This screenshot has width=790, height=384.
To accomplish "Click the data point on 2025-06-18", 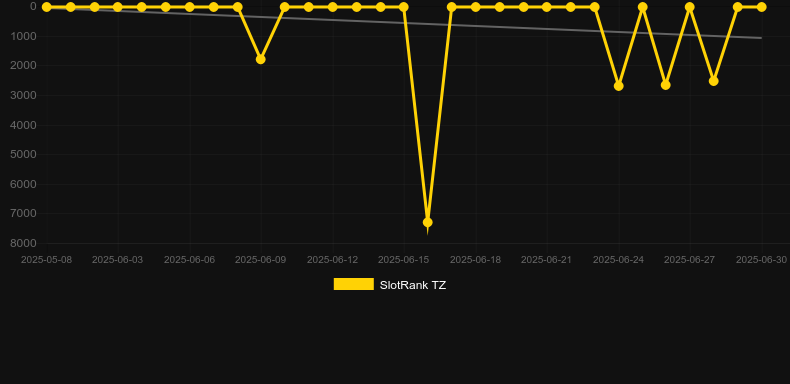I will (476, 7).
